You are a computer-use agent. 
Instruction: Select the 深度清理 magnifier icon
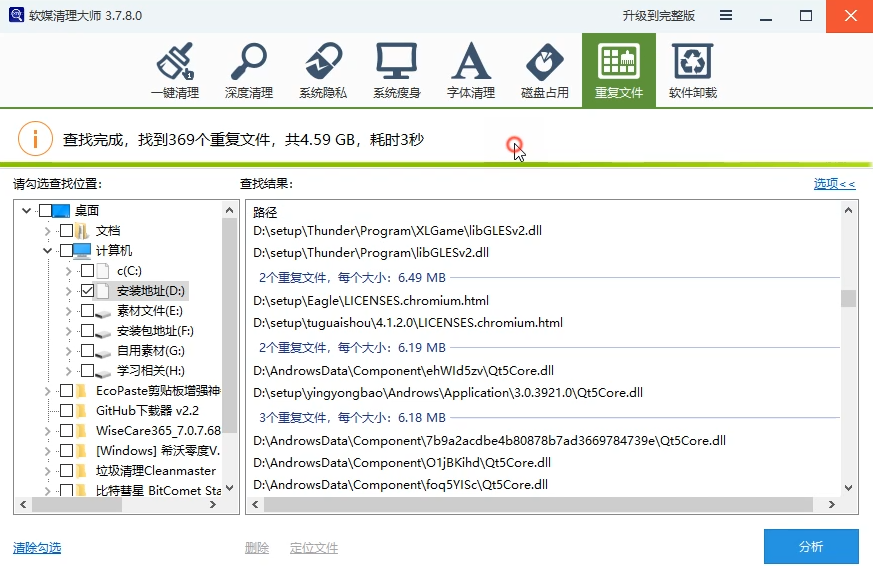click(249, 70)
